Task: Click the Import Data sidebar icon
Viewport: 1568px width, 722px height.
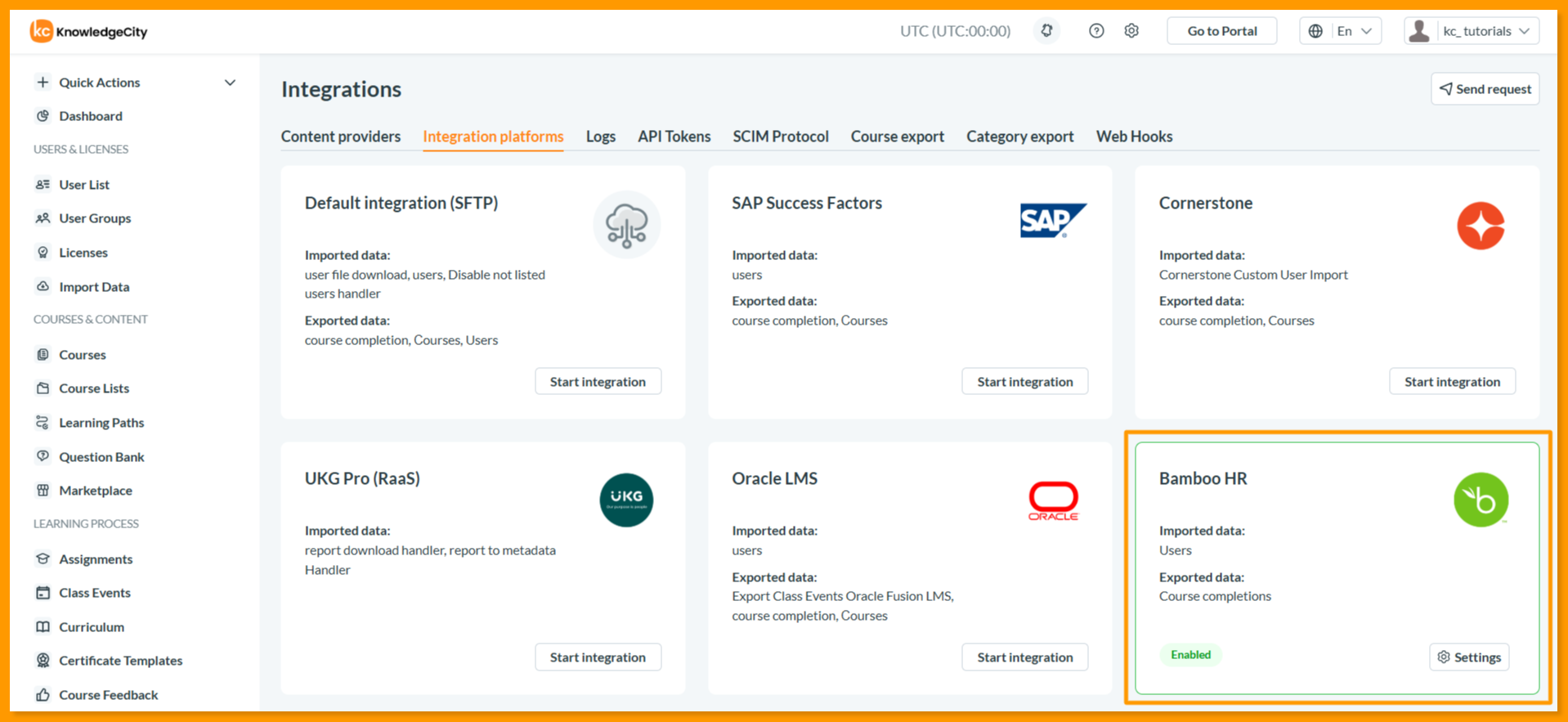Action: (x=43, y=287)
